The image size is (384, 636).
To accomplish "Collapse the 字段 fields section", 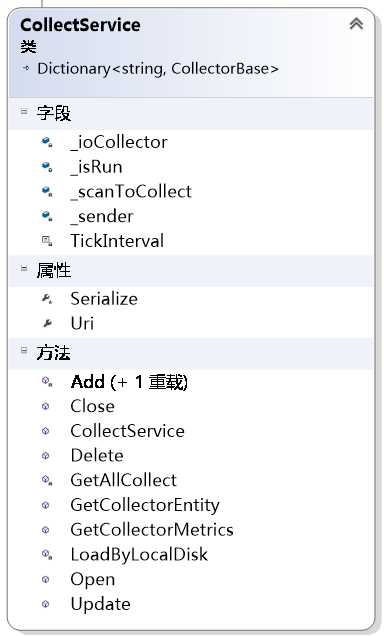I will (24, 111).
